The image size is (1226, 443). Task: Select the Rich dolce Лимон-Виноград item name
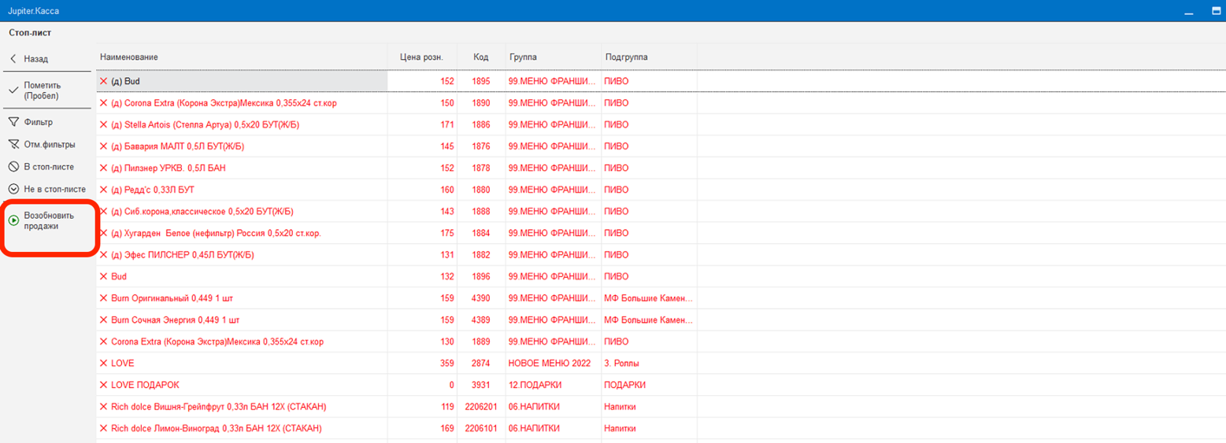point(218,428)
